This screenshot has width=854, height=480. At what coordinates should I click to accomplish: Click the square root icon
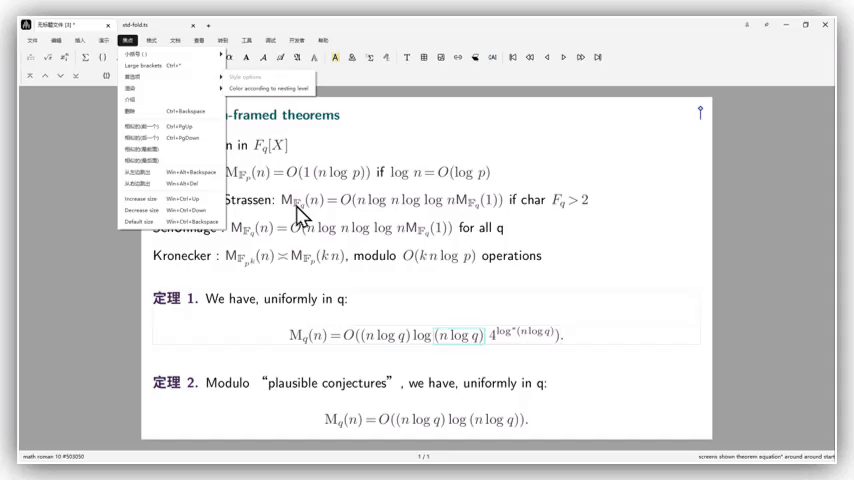coord(47,57)
